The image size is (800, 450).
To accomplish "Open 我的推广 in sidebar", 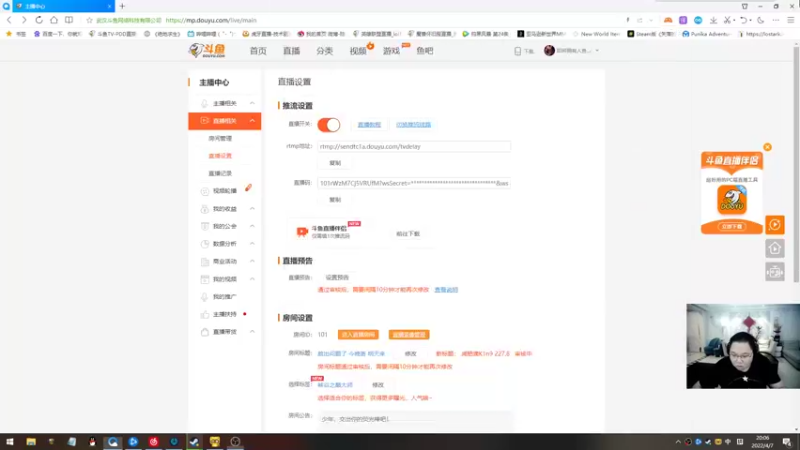I will tap(224, 296).
